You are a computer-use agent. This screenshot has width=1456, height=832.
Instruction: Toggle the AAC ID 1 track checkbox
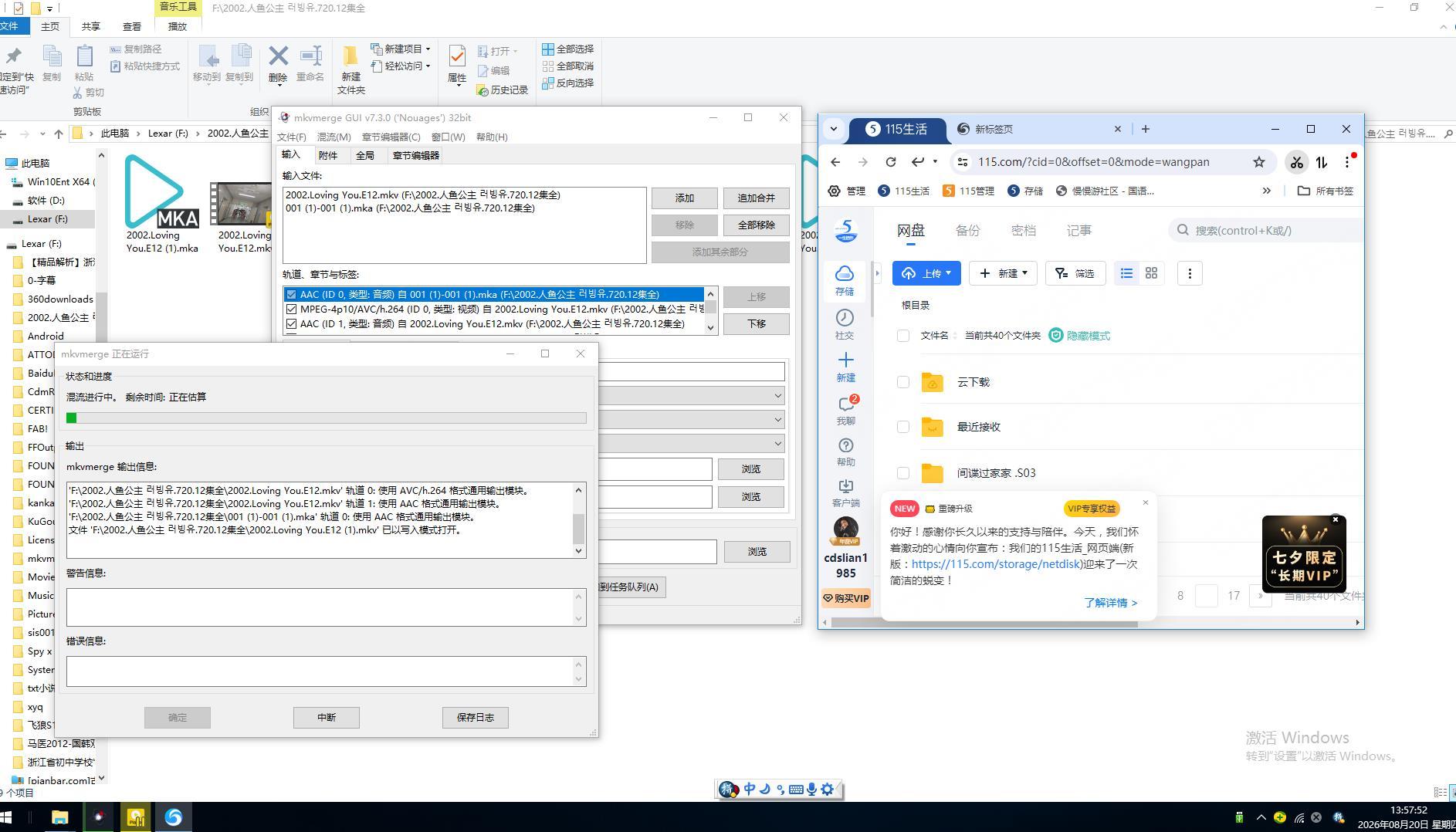click(x=291, y=324)
